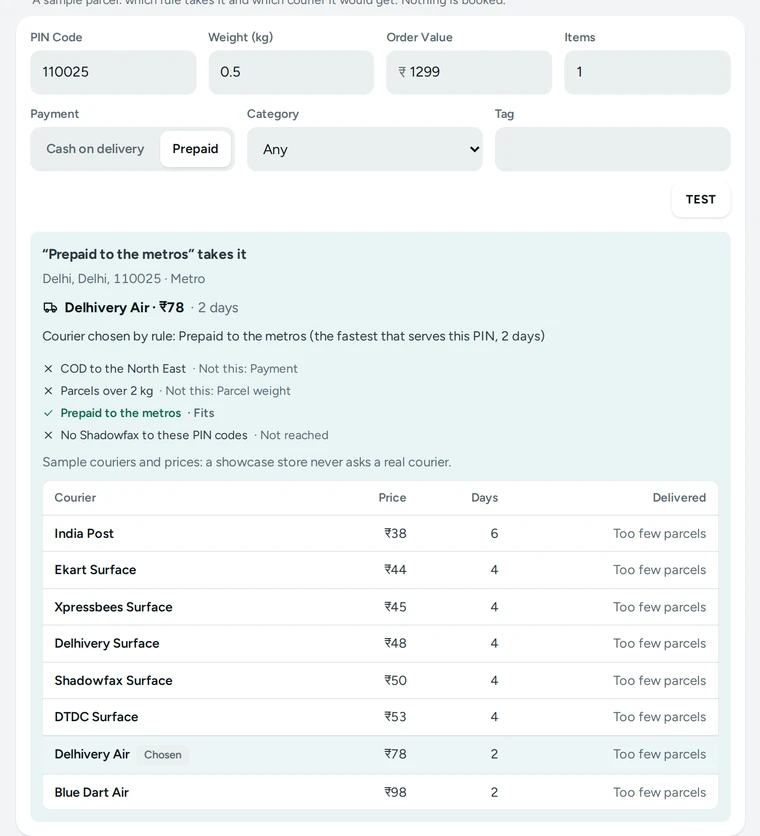Screen dimensions: 760x836
Task: Click the delivery truck icon beside Delhivery Air
Action: 50,308
